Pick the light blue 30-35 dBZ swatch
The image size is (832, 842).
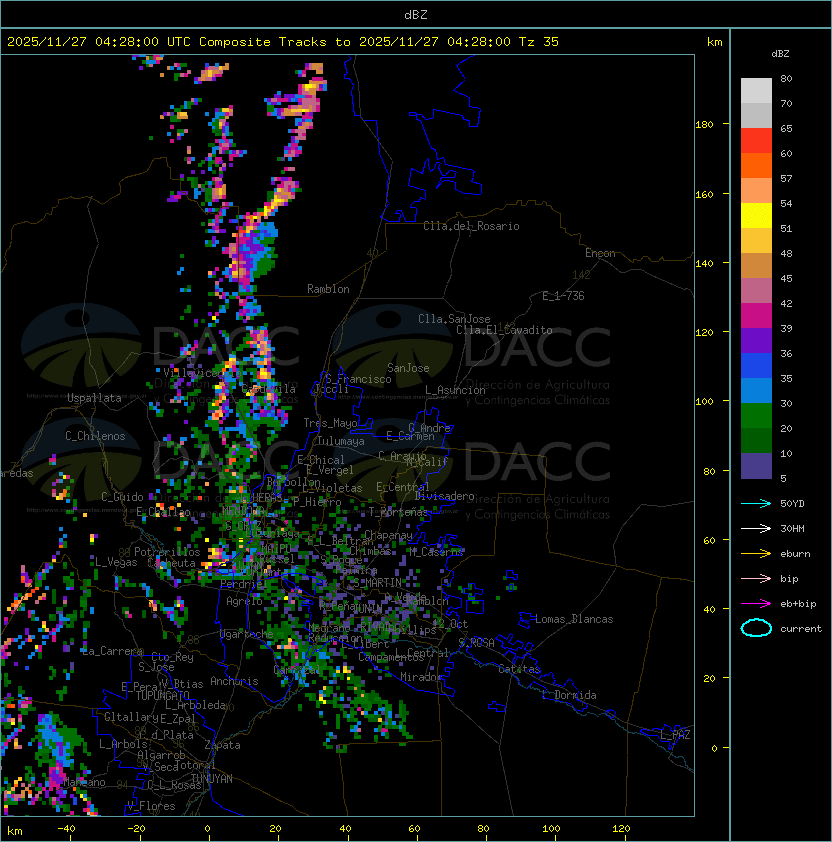point(756,390)
